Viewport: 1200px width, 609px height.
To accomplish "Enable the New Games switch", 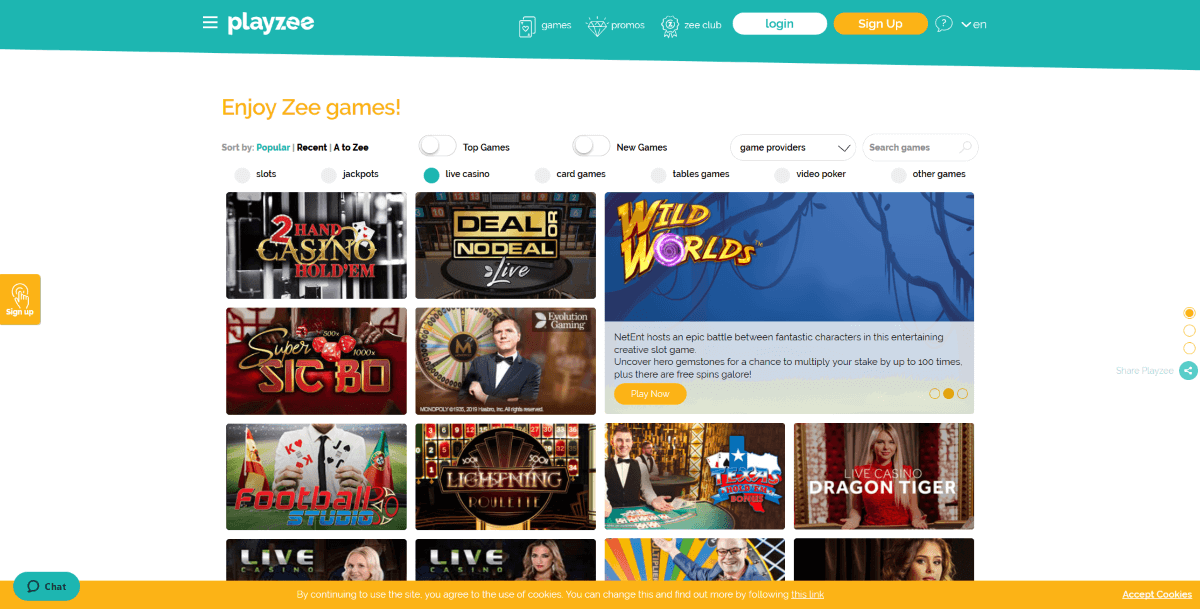I will click(591, 146).
